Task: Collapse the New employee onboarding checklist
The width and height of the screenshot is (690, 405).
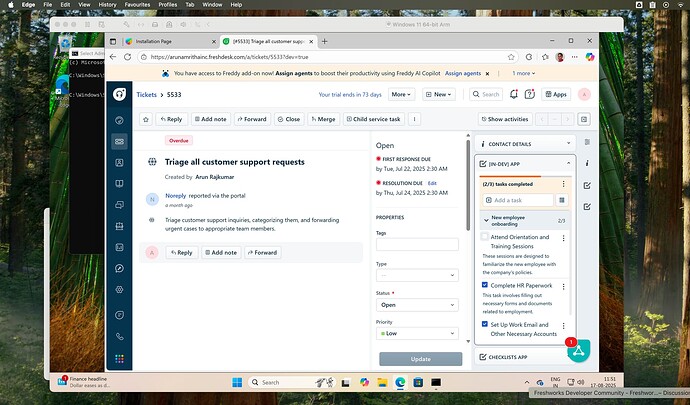Action: (485, 218)
